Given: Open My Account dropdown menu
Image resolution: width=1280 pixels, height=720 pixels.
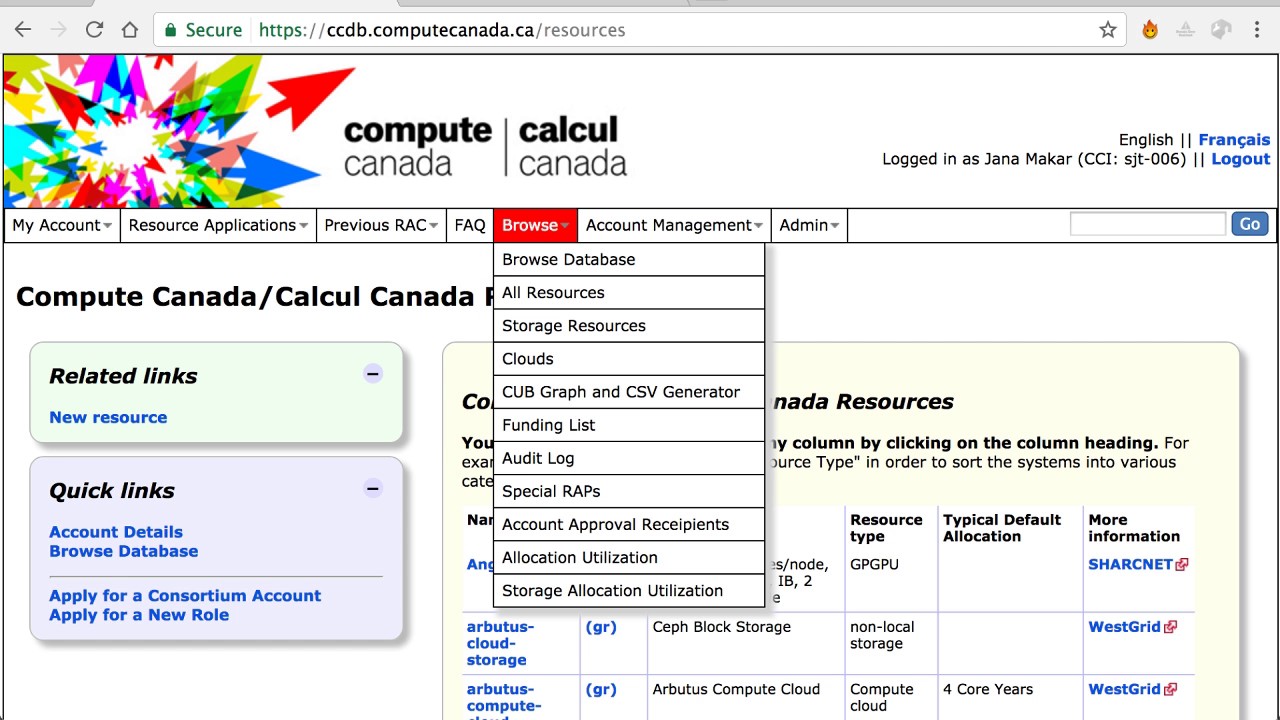Looking at the screenshot, I should 62,225.
